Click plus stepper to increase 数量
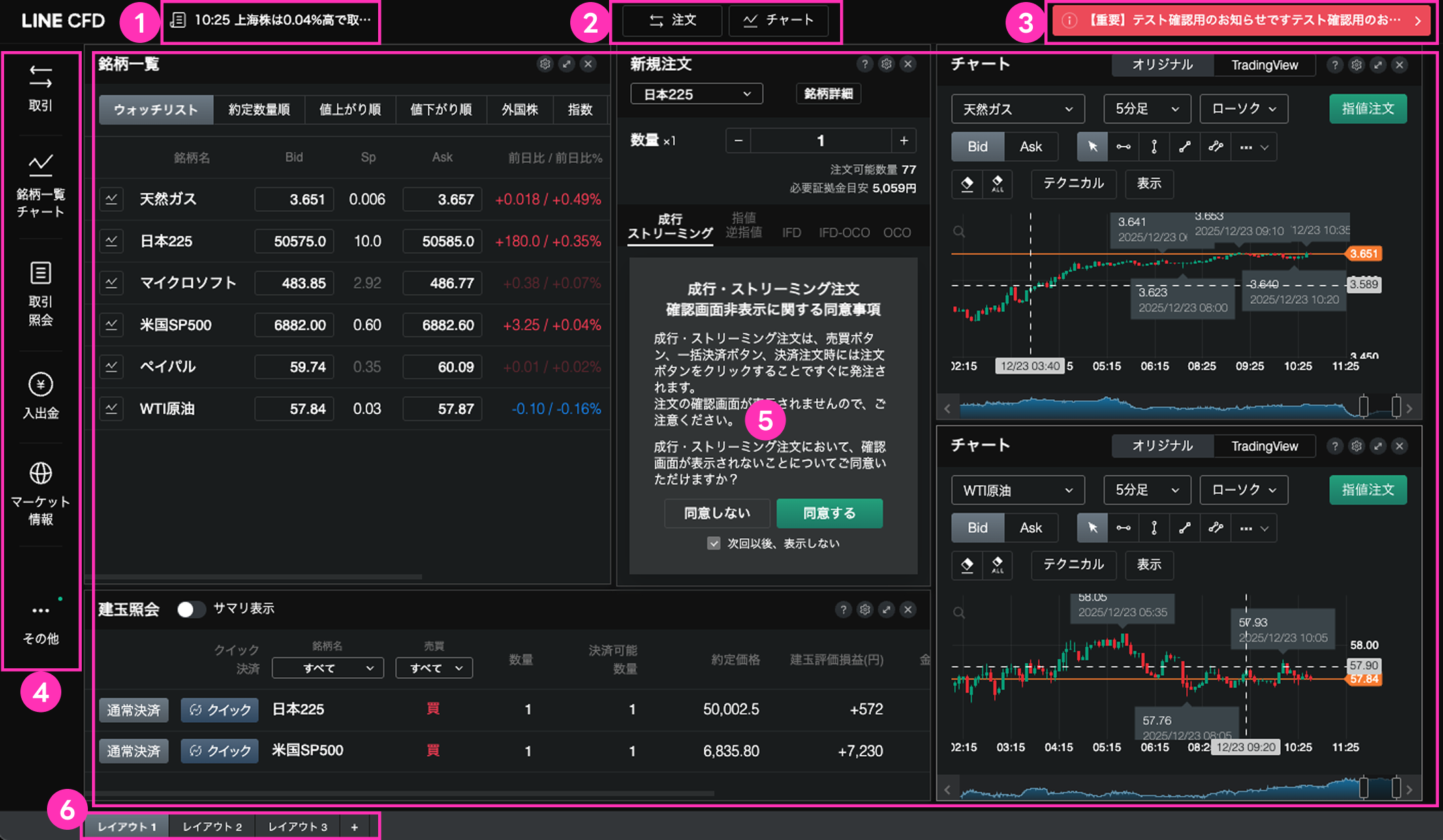Viewport: 1443px width, 840px height. coord(903,140)
